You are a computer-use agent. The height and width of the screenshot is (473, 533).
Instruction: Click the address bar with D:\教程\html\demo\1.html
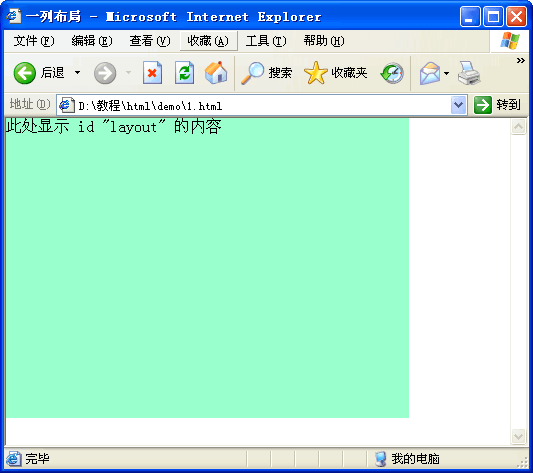(262, 106)
